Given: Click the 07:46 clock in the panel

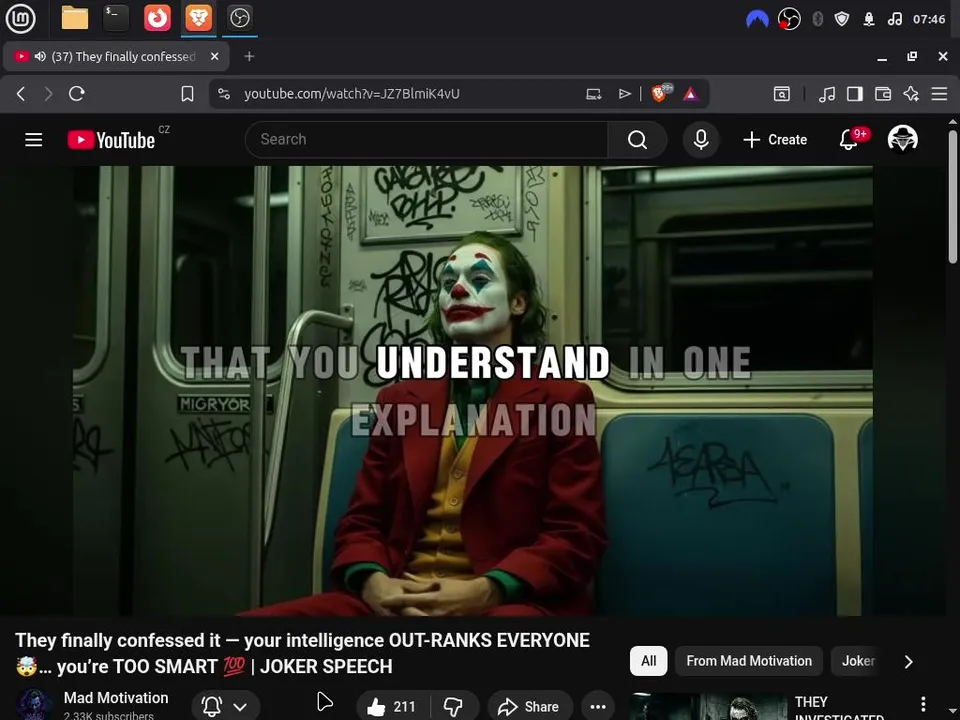Looking at the screenshot, I should (929, 19).
